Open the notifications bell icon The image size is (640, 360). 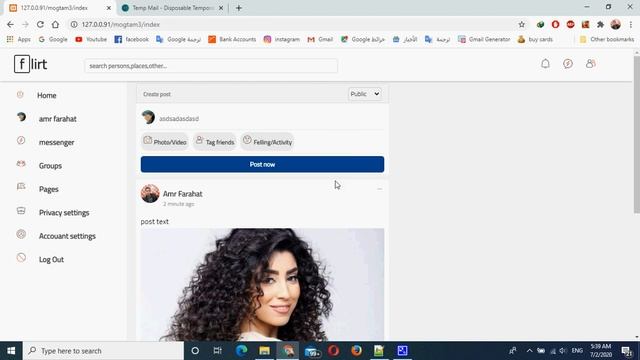[545, 64]
